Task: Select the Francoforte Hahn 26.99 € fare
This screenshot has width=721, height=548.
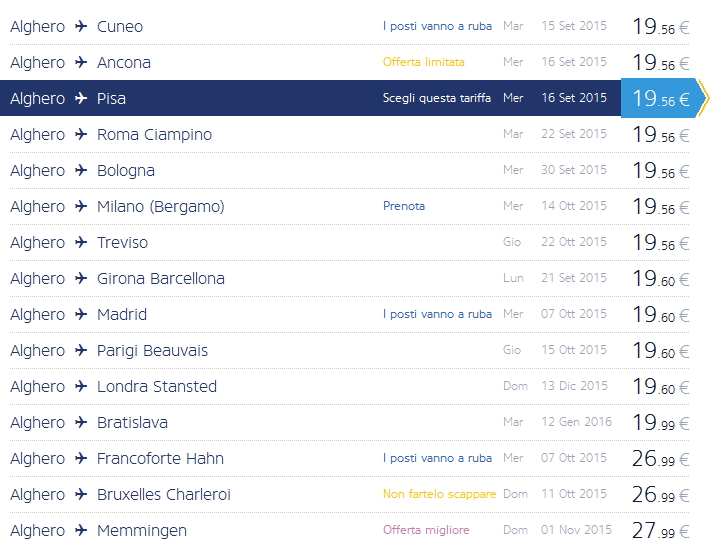Action: point(660,459)
